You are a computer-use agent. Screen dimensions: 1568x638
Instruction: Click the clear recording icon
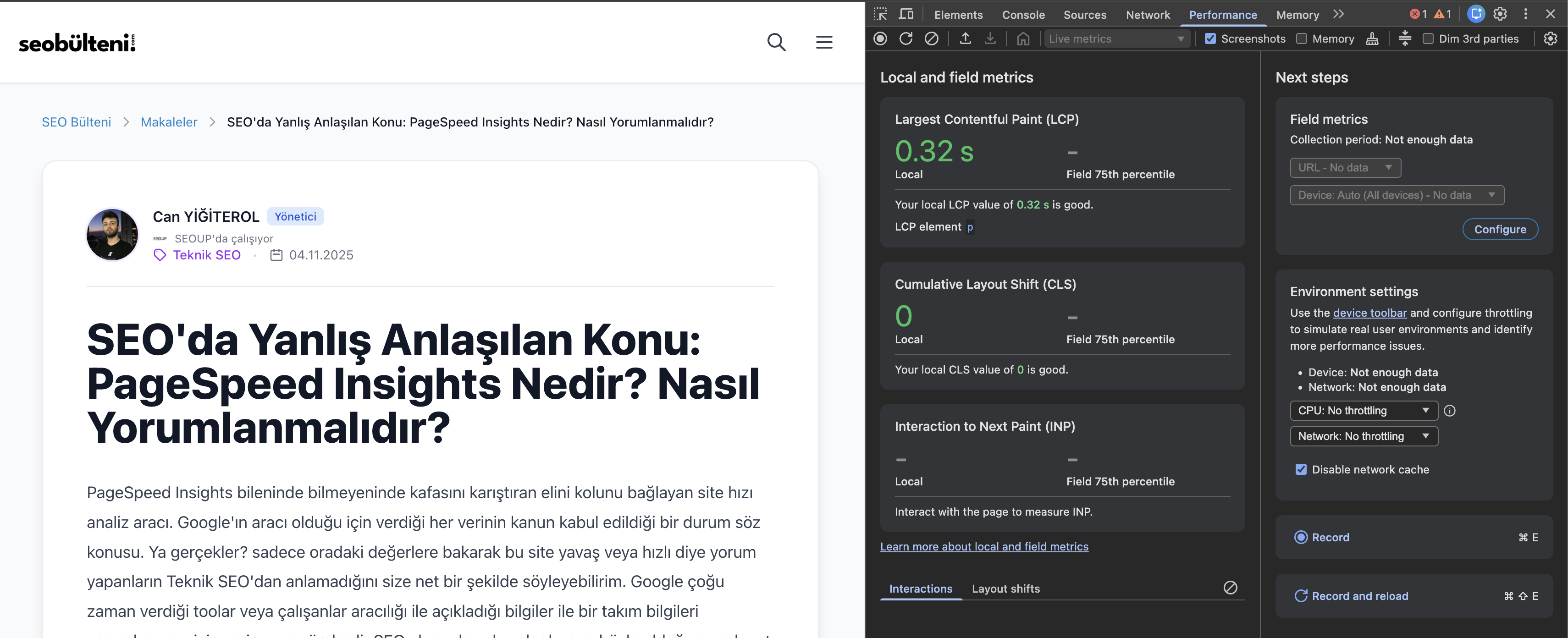931,38
